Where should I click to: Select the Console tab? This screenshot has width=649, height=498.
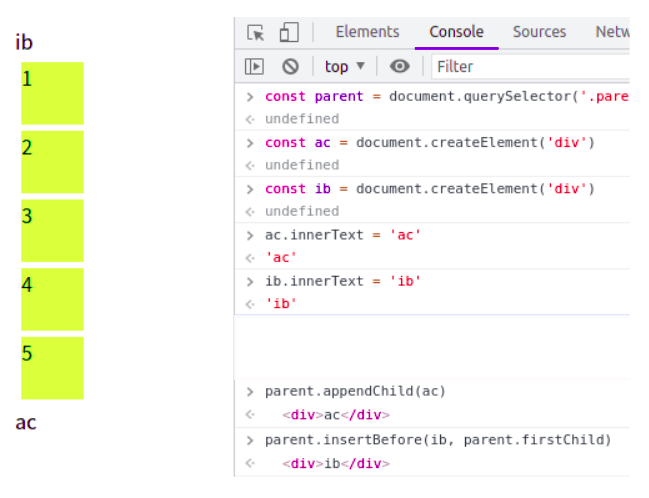click(456, 32)
